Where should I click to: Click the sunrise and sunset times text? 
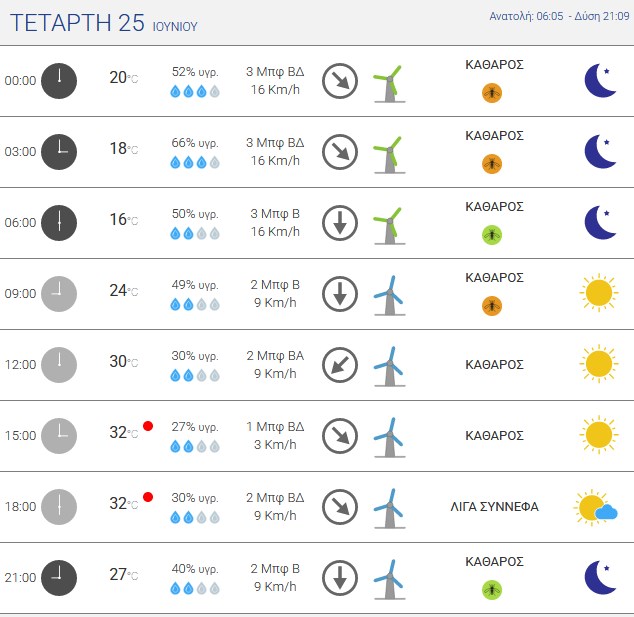click(559, 16)
